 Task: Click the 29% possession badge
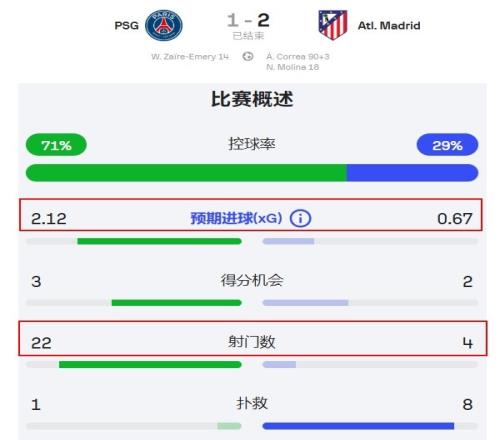pyautogui.click(x=447, y=145)
